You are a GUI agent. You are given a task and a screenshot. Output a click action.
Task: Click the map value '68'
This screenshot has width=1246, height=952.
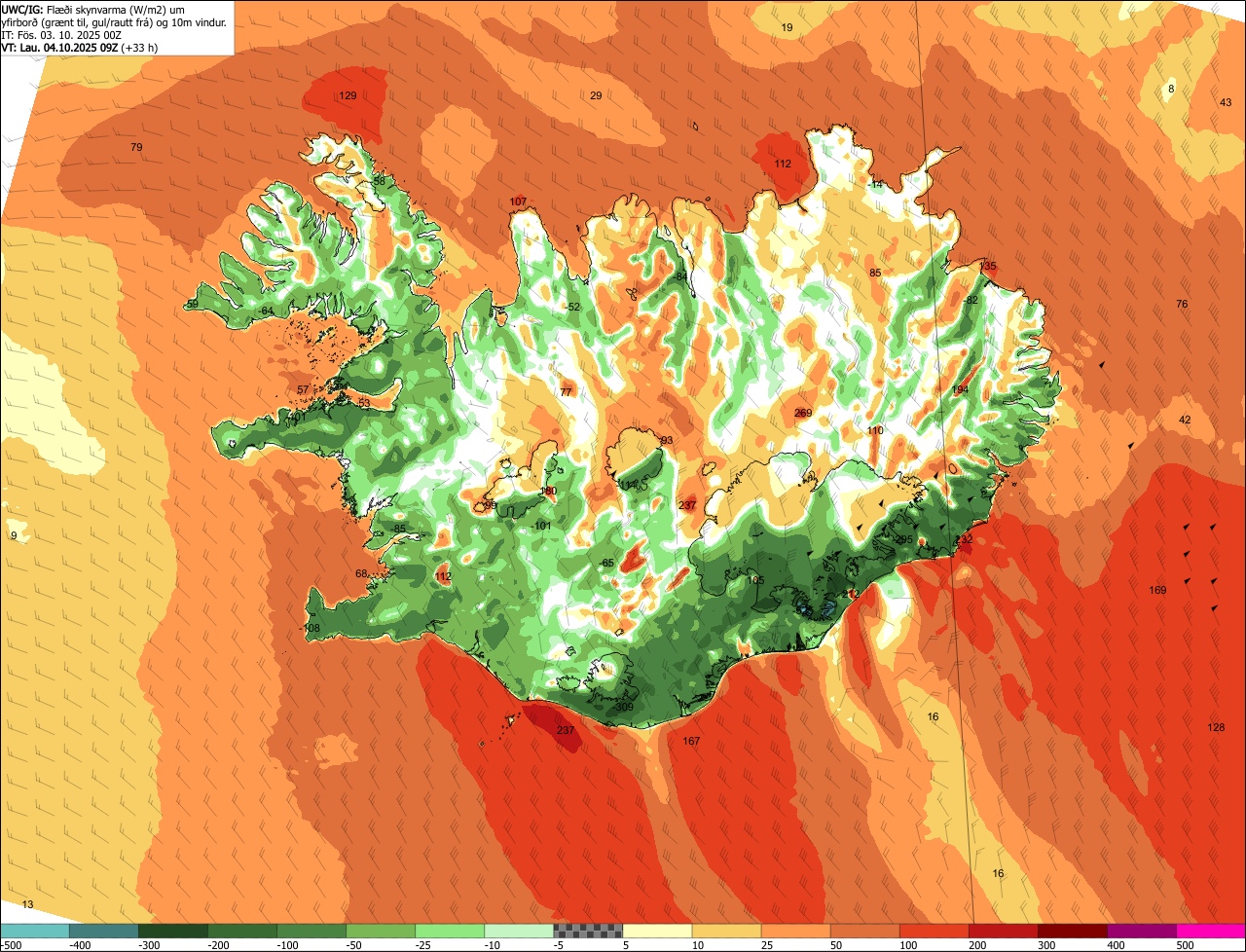(x=361, y=573)
